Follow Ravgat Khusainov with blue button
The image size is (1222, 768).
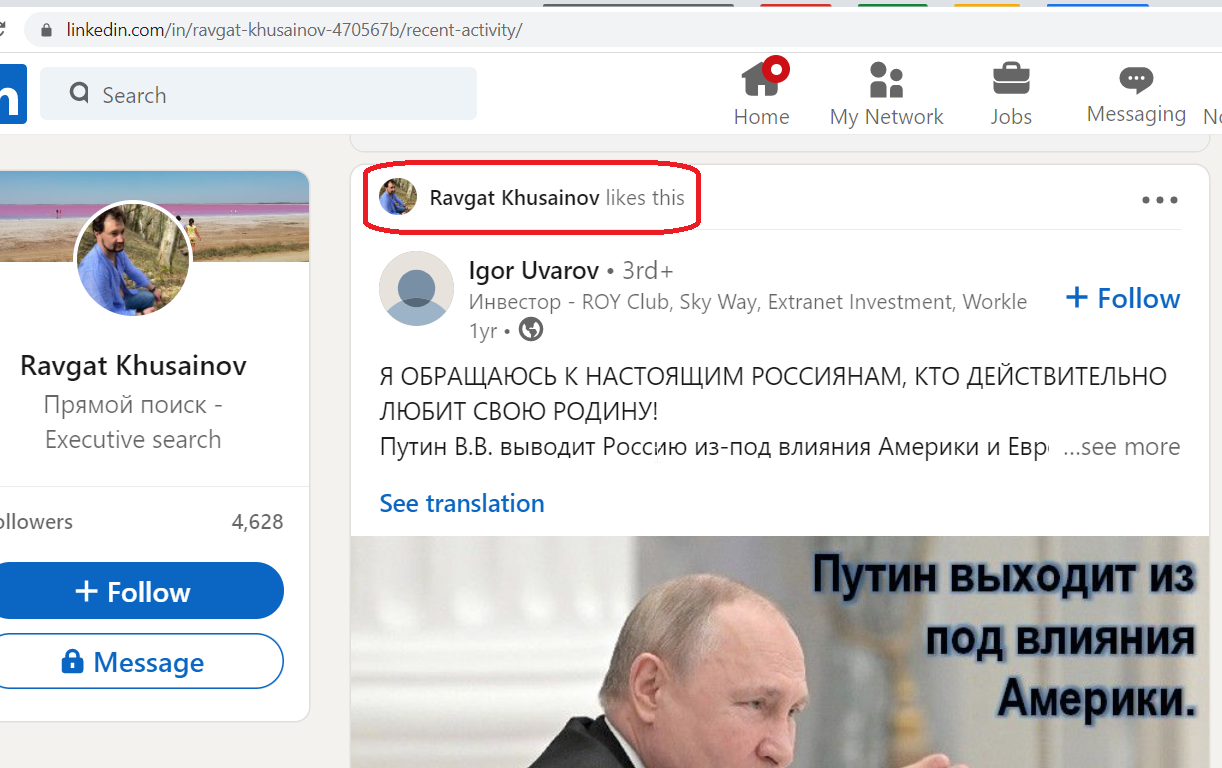pos(133,591)
